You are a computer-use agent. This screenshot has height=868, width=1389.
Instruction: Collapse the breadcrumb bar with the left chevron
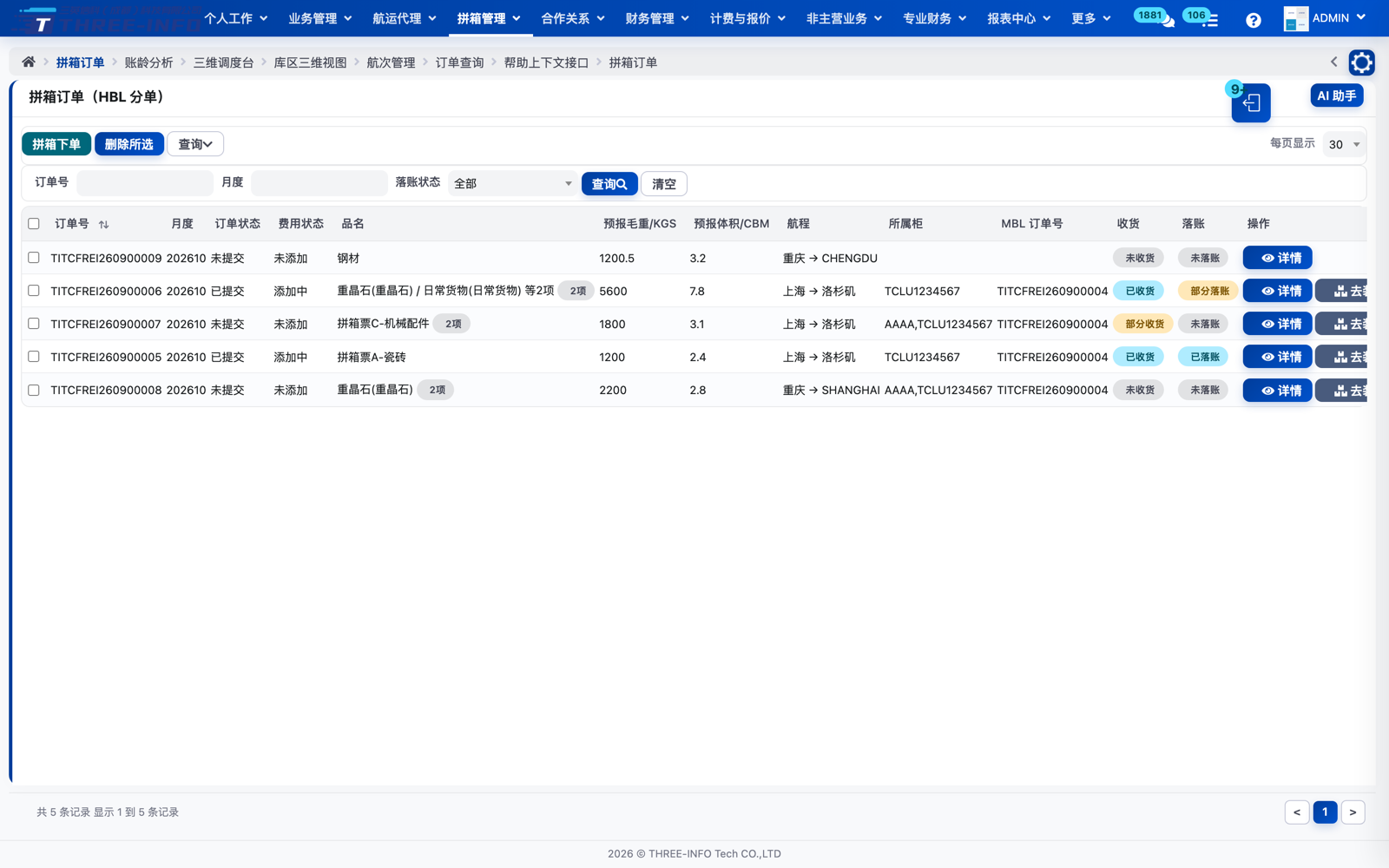(x=1334, y=62)
